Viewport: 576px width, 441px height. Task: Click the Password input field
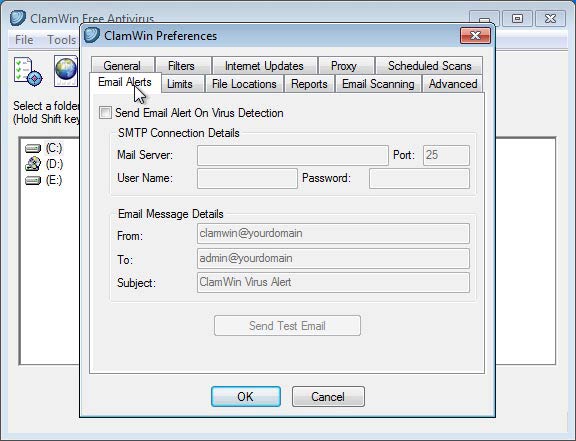tap(419, 179)
